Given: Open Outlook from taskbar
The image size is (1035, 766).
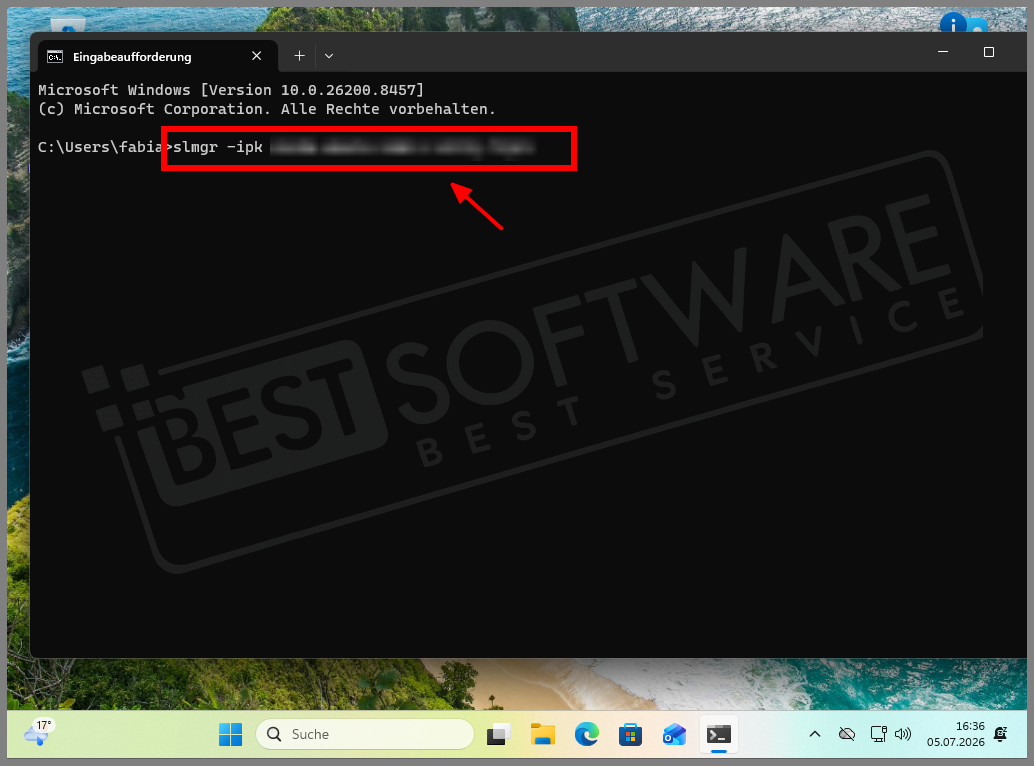Looking at the screenshot, I should coord(675,734).
